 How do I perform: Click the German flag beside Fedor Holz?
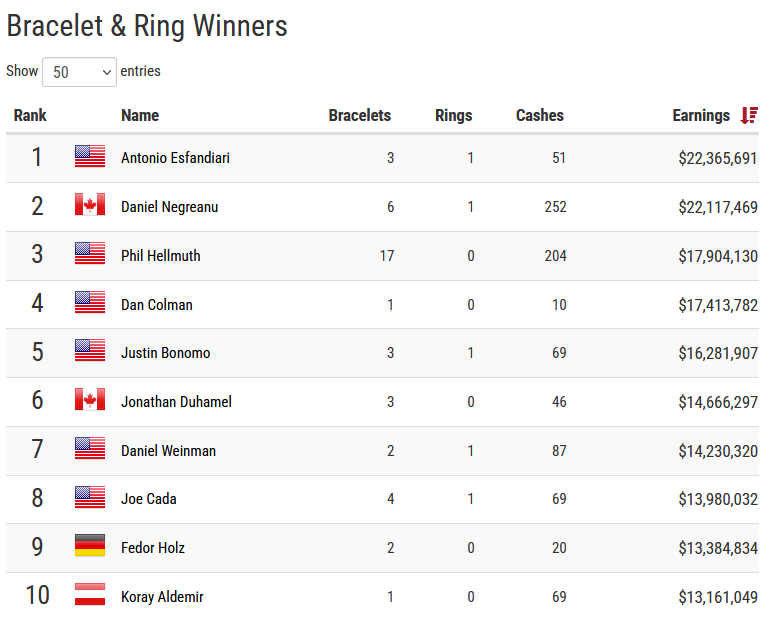click(x=90, y=546)
